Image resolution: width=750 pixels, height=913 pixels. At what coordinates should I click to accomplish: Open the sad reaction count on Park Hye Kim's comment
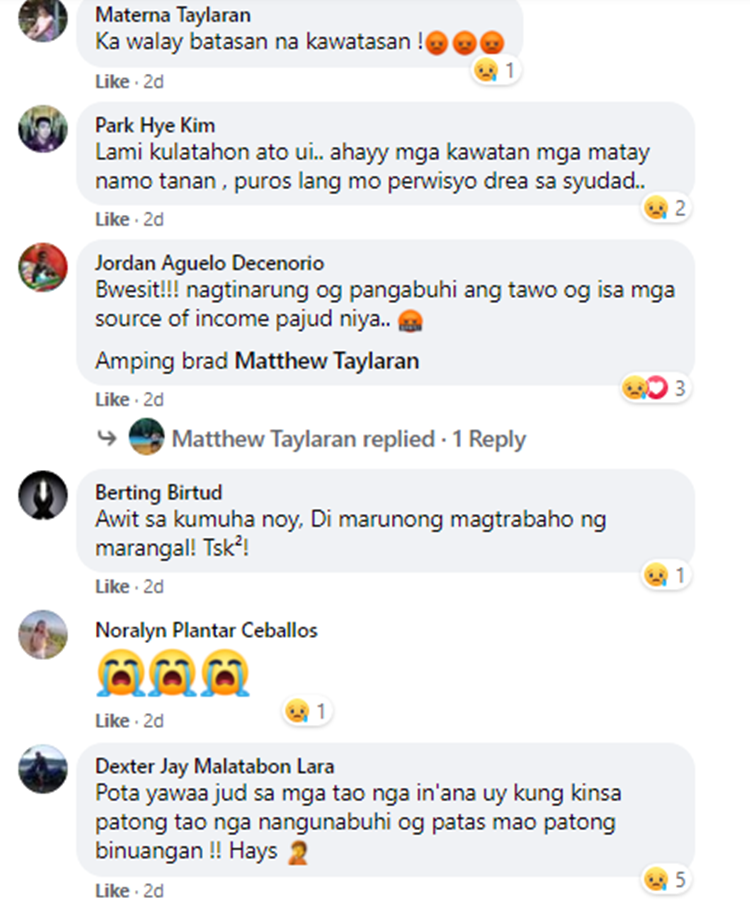coord(666,208)
